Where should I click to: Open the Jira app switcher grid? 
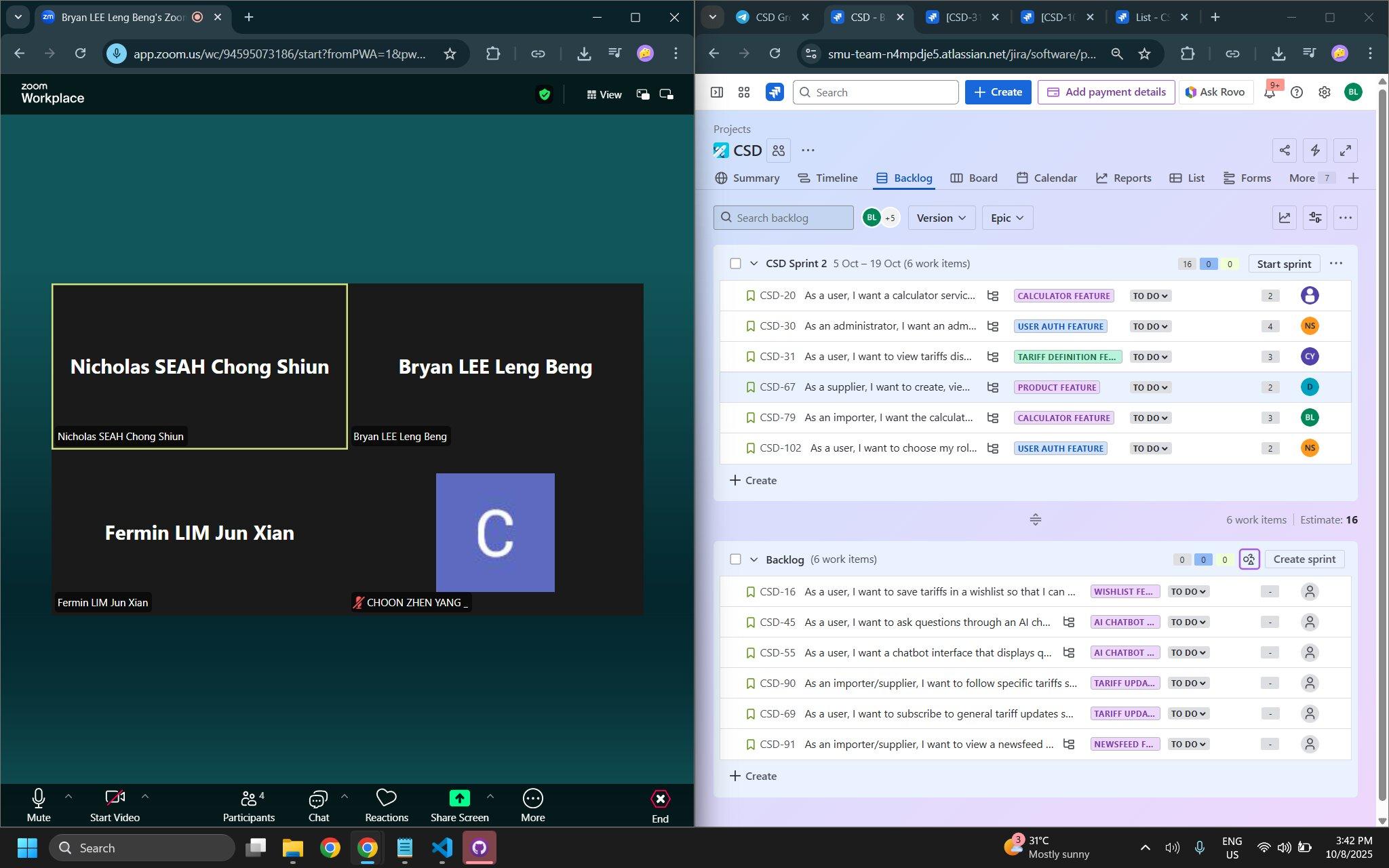point(744,93)
